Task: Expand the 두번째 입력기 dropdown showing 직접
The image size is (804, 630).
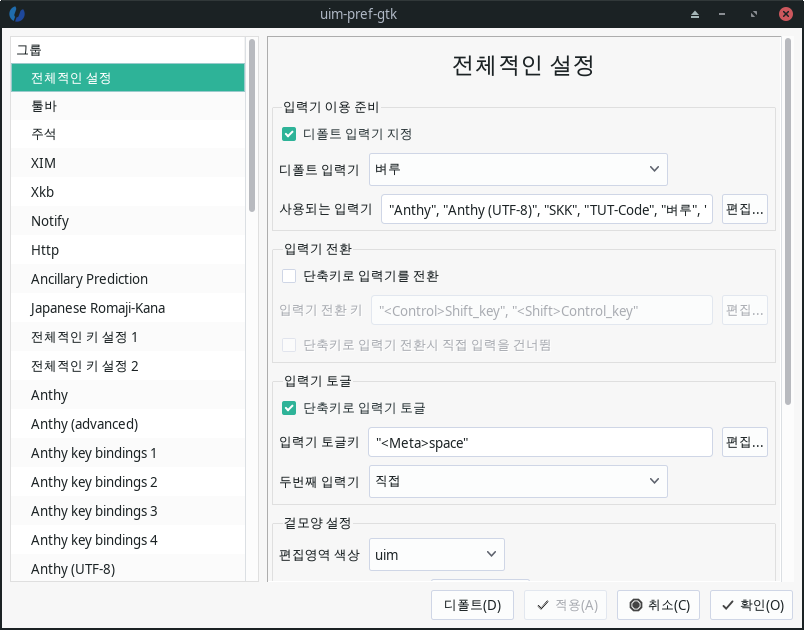Action: [518, 482]
